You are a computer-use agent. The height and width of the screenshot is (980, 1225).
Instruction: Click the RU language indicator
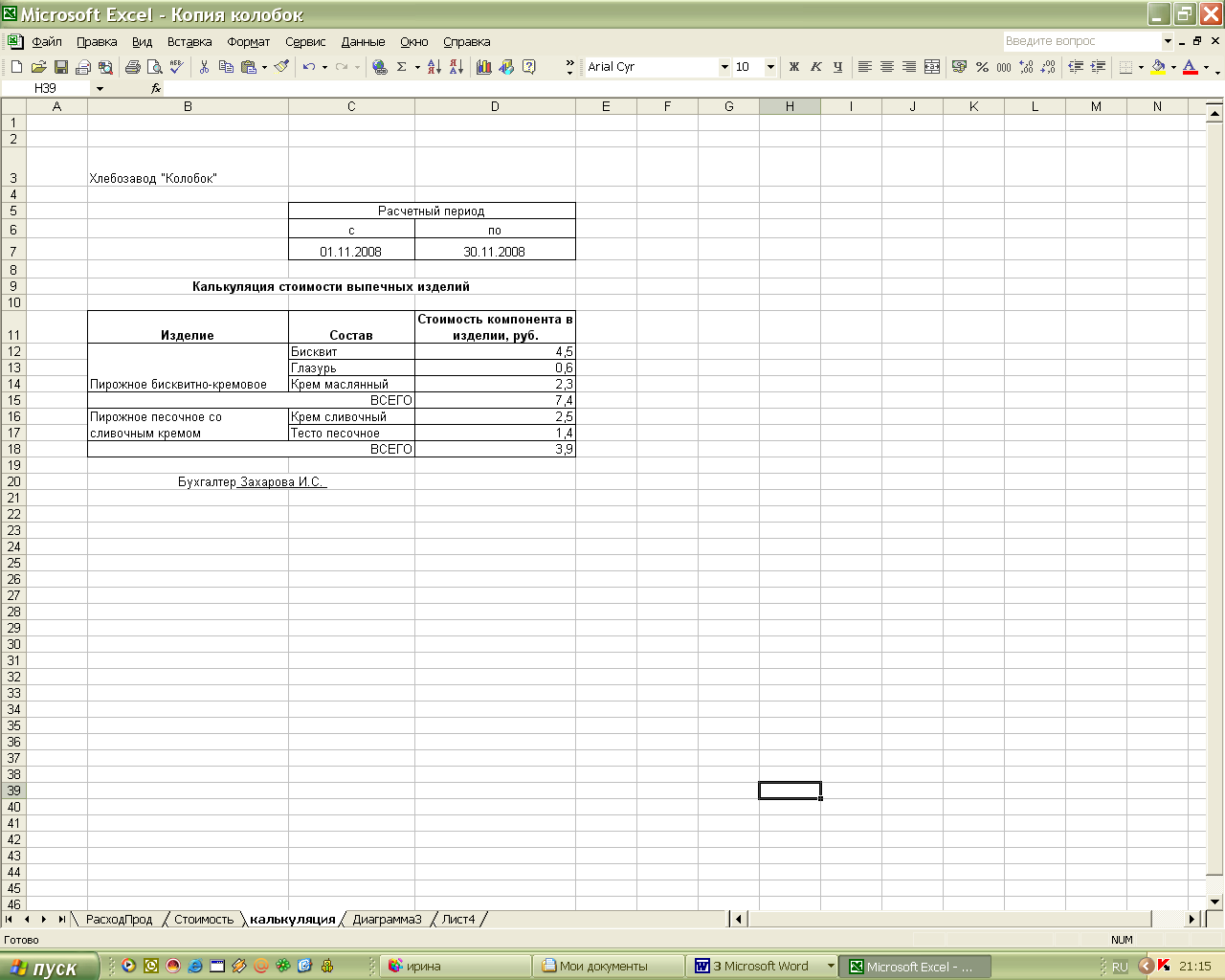pos(1120,968)
